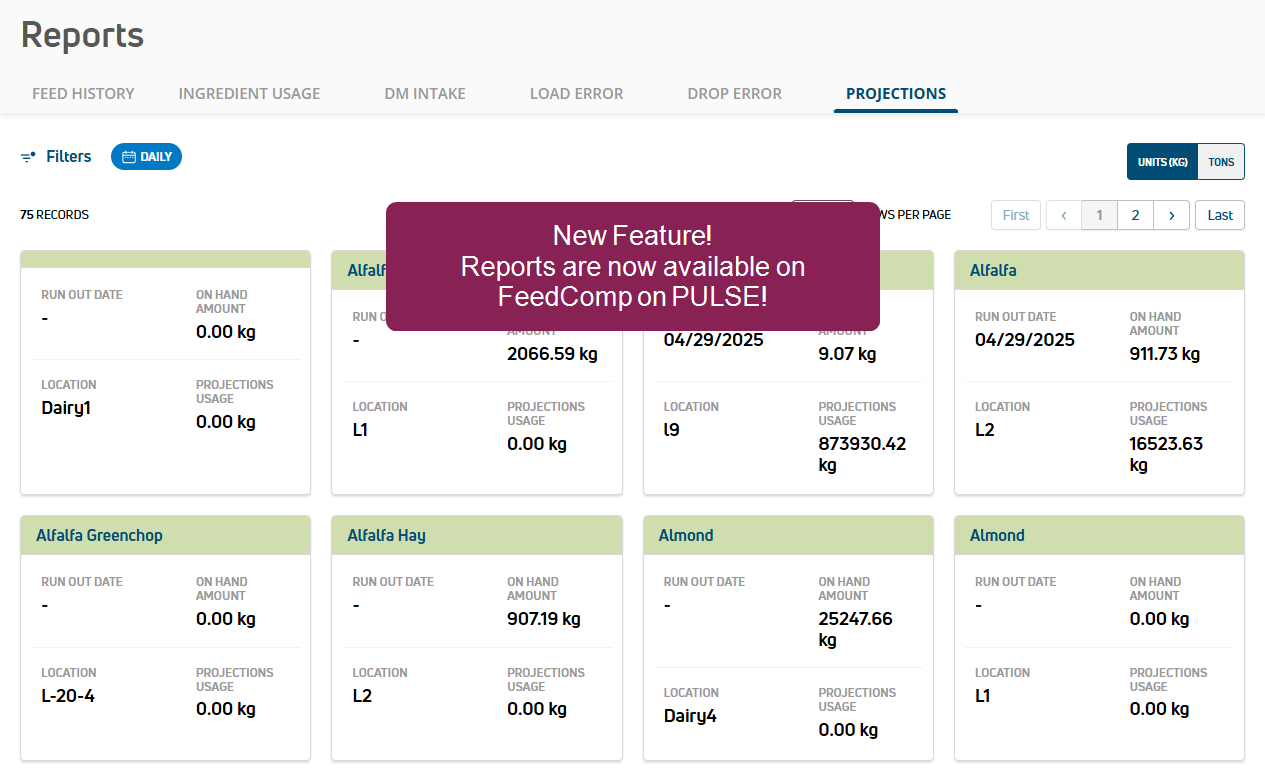The image size is (1265, 782).
Task: Select page 1 in pagination
Action: [1100, 215]
